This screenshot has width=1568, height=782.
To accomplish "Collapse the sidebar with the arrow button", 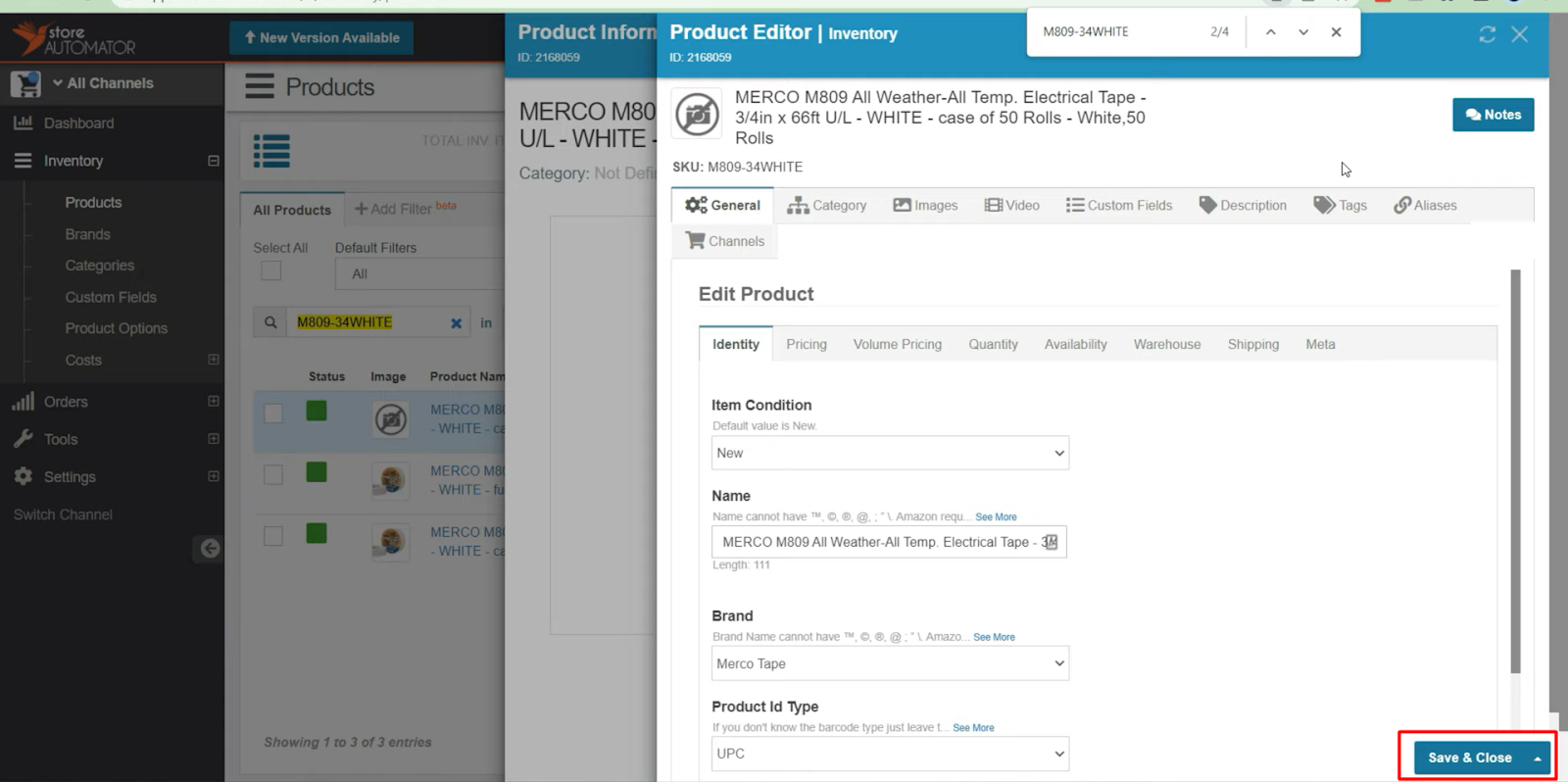I will 210,549.
